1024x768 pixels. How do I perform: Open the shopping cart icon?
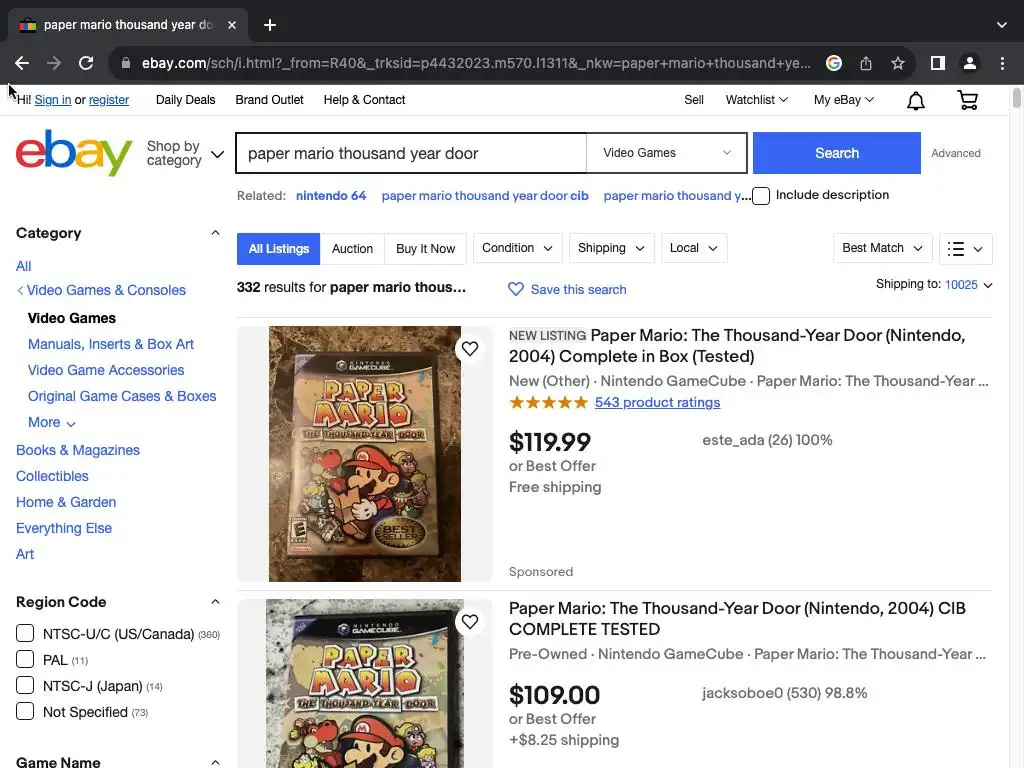pyautogui.click(x=967, y=100)
